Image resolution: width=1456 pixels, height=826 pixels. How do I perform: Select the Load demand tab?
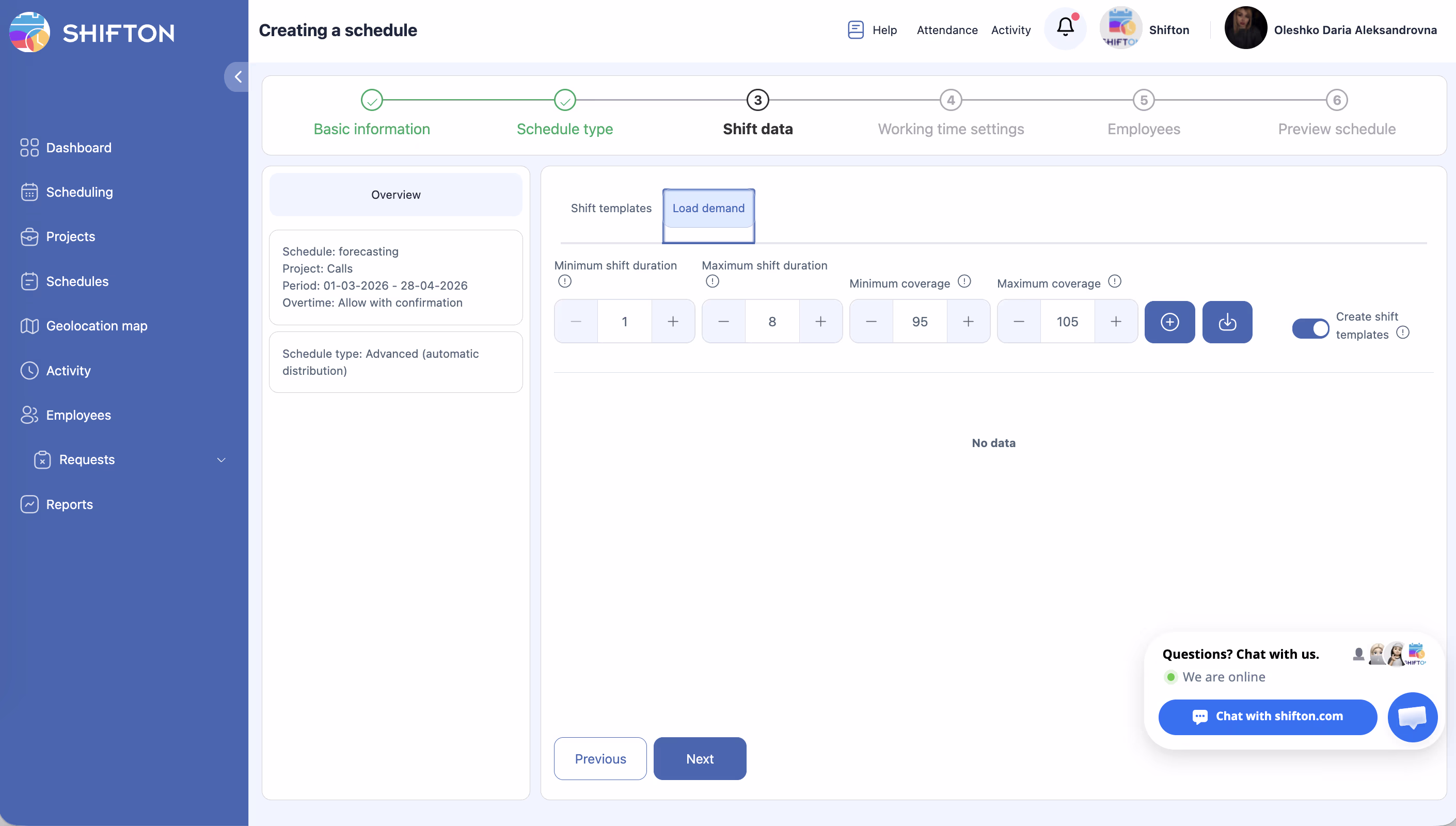(x=708, y=208)
